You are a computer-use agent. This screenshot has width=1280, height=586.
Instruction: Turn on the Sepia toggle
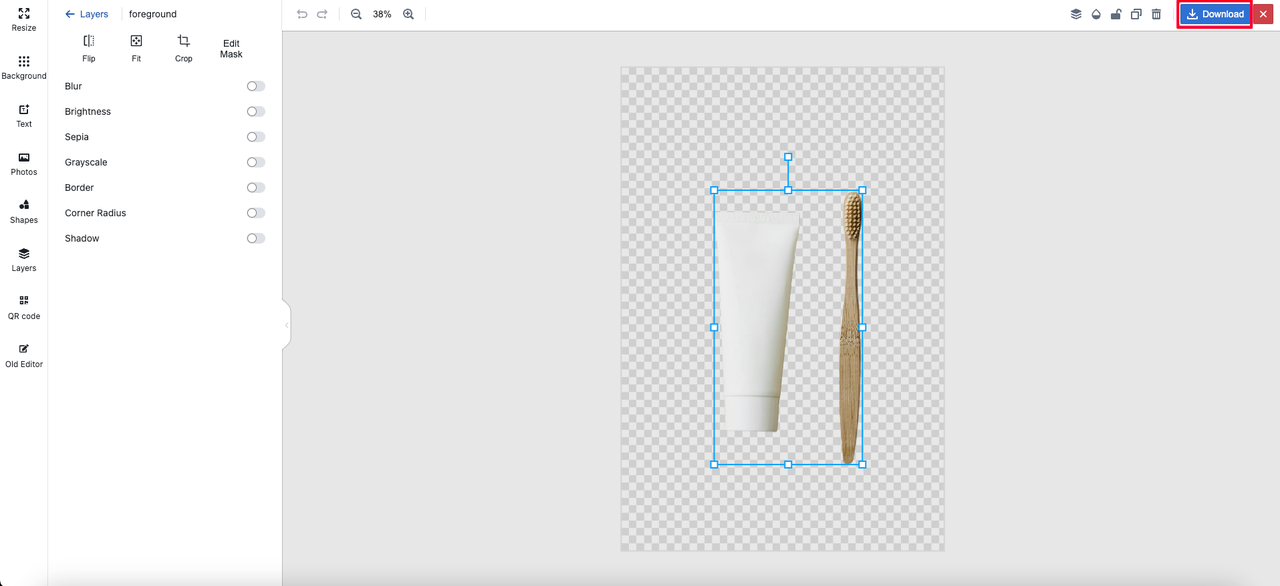[x=256, y=137]
